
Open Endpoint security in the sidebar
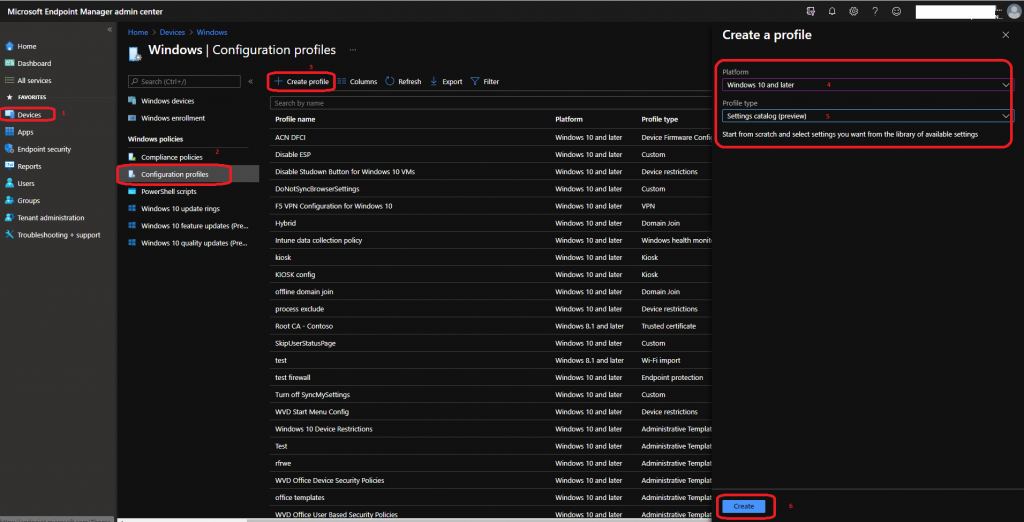pyautogui.click(x=44, y=149)
